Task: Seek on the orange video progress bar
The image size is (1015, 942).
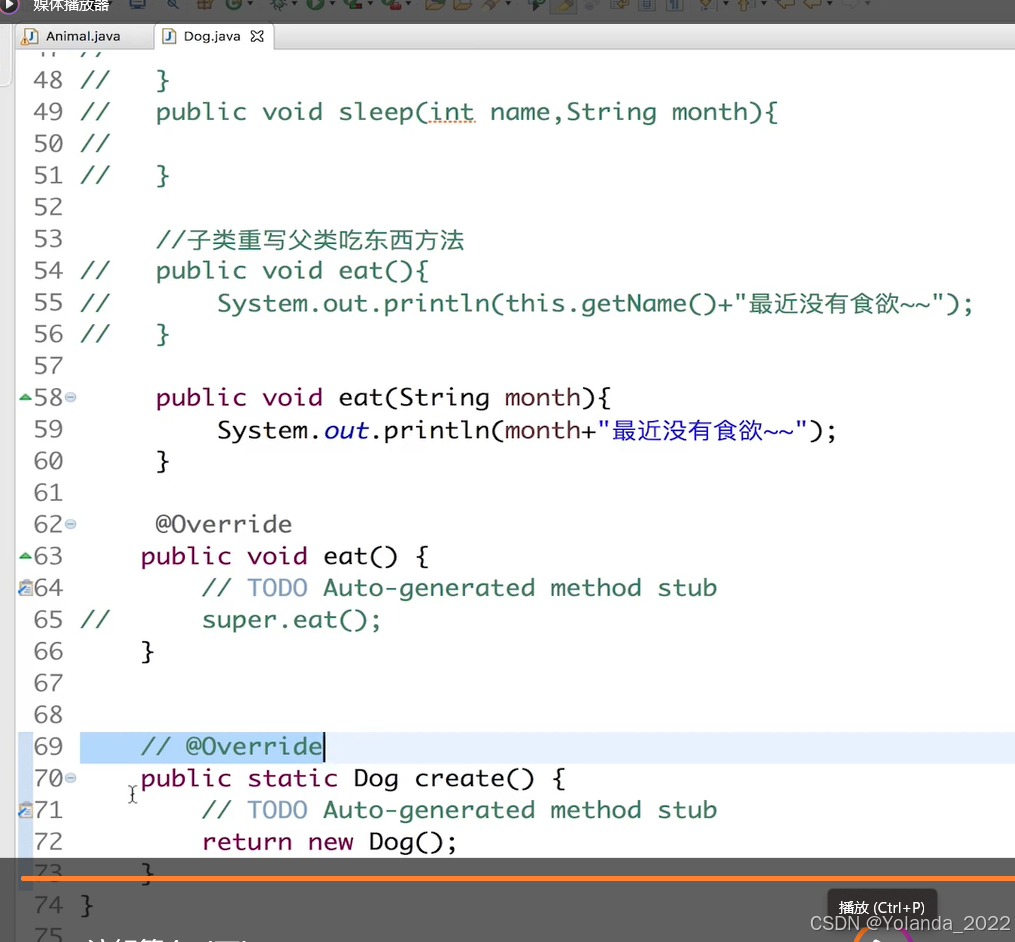Action: click(x=518, y=879)
